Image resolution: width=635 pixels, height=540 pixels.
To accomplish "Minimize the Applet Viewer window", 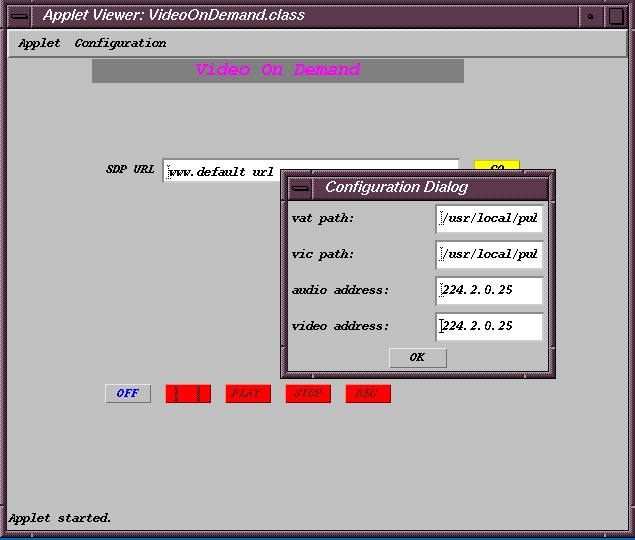I will (x=591, y=16).
